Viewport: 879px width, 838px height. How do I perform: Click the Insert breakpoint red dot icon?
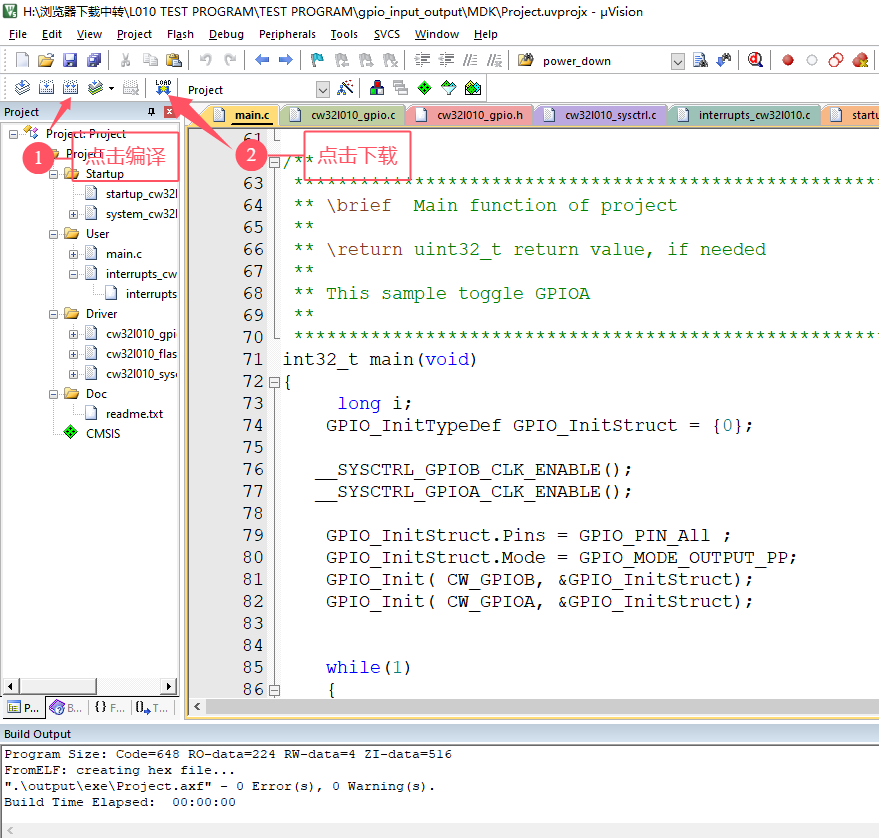point(788,60)
